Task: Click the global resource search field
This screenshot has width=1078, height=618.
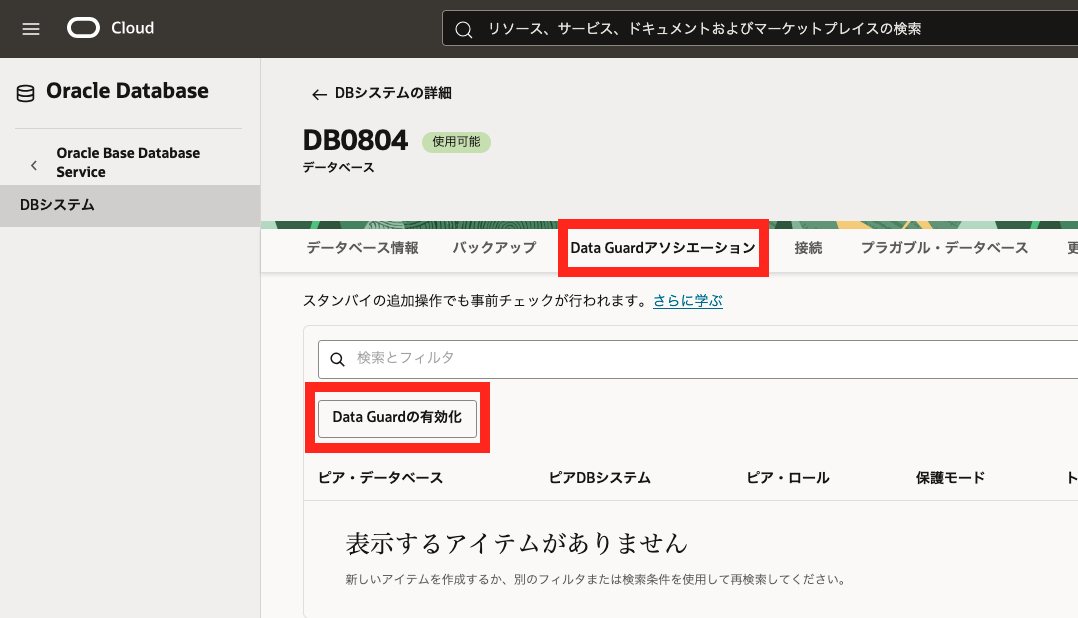Action: click(760, 29)
